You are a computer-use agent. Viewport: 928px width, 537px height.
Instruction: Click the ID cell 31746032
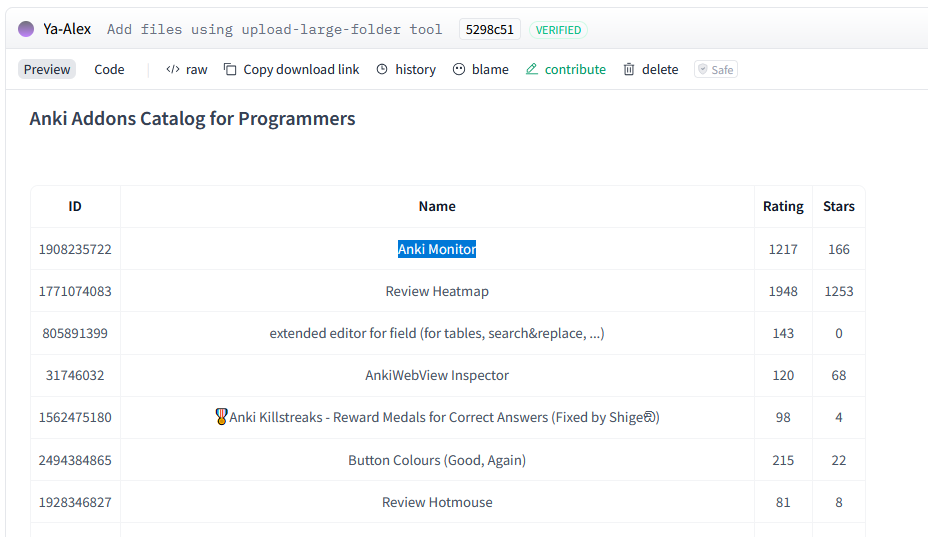coord(75,375)
